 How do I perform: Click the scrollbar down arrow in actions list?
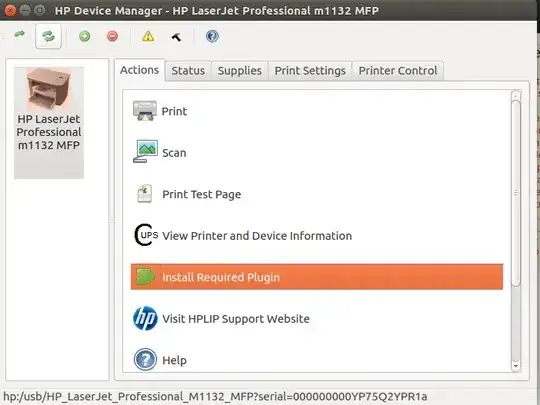[x=516, y=366]
